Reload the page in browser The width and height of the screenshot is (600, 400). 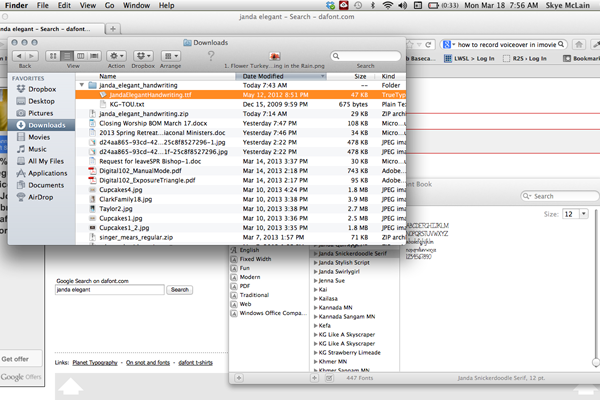coord(428,45)
